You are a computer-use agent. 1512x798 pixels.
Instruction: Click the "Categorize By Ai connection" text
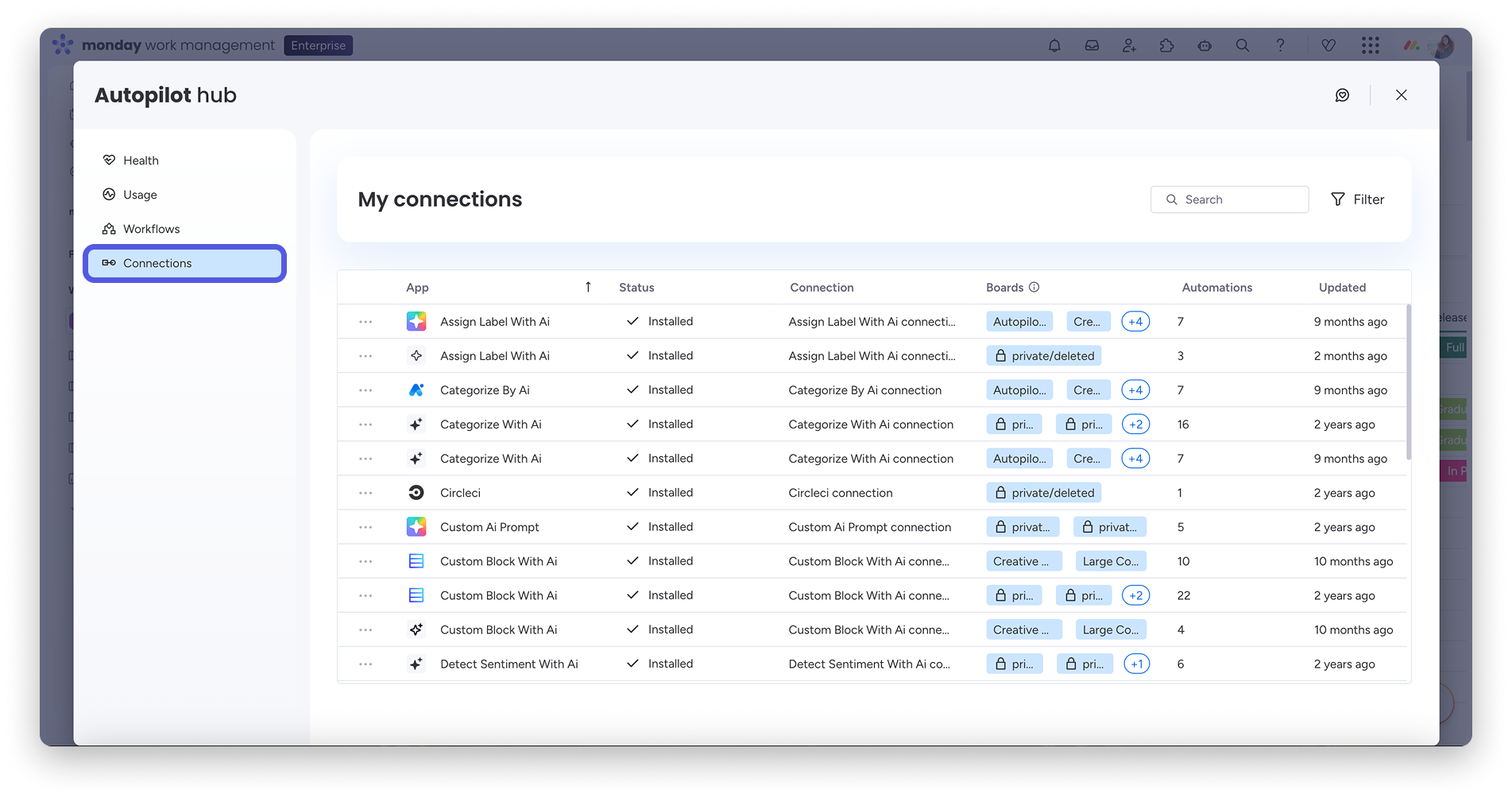pos(865,390)
